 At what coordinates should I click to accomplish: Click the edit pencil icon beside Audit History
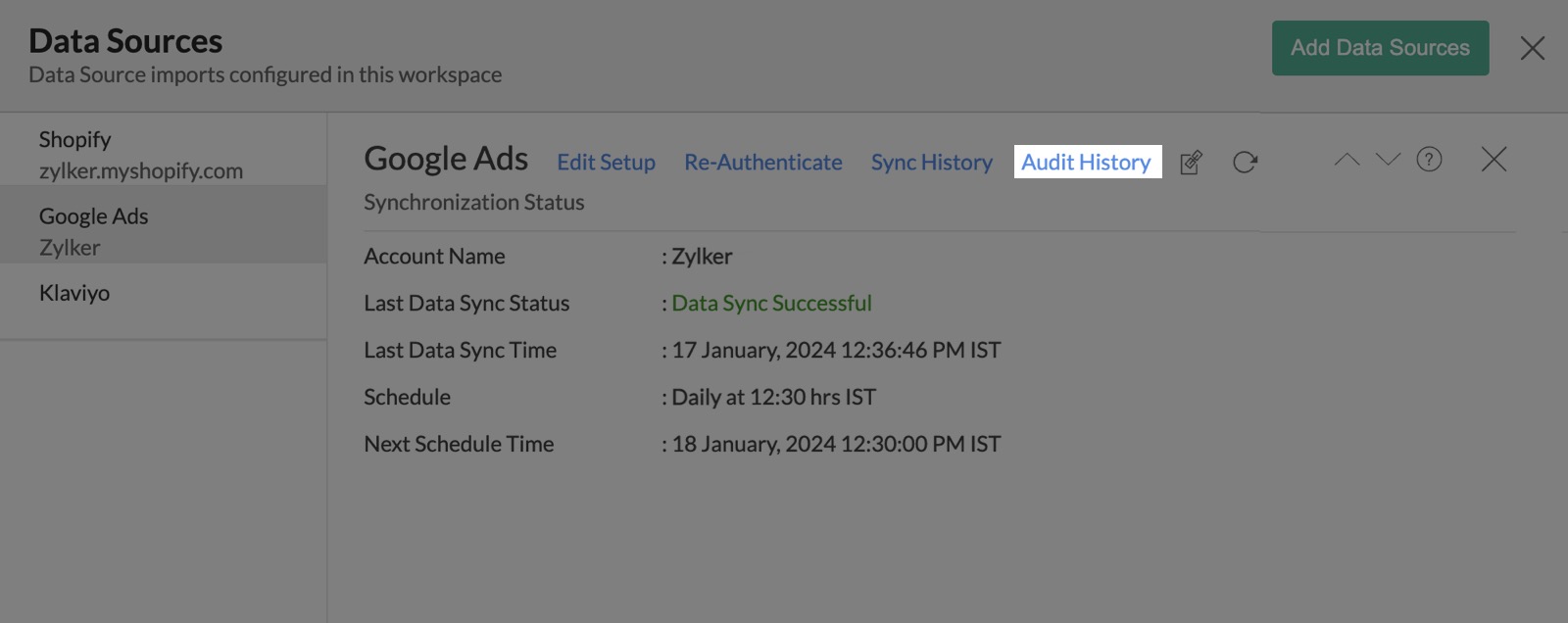(1191, 163)
